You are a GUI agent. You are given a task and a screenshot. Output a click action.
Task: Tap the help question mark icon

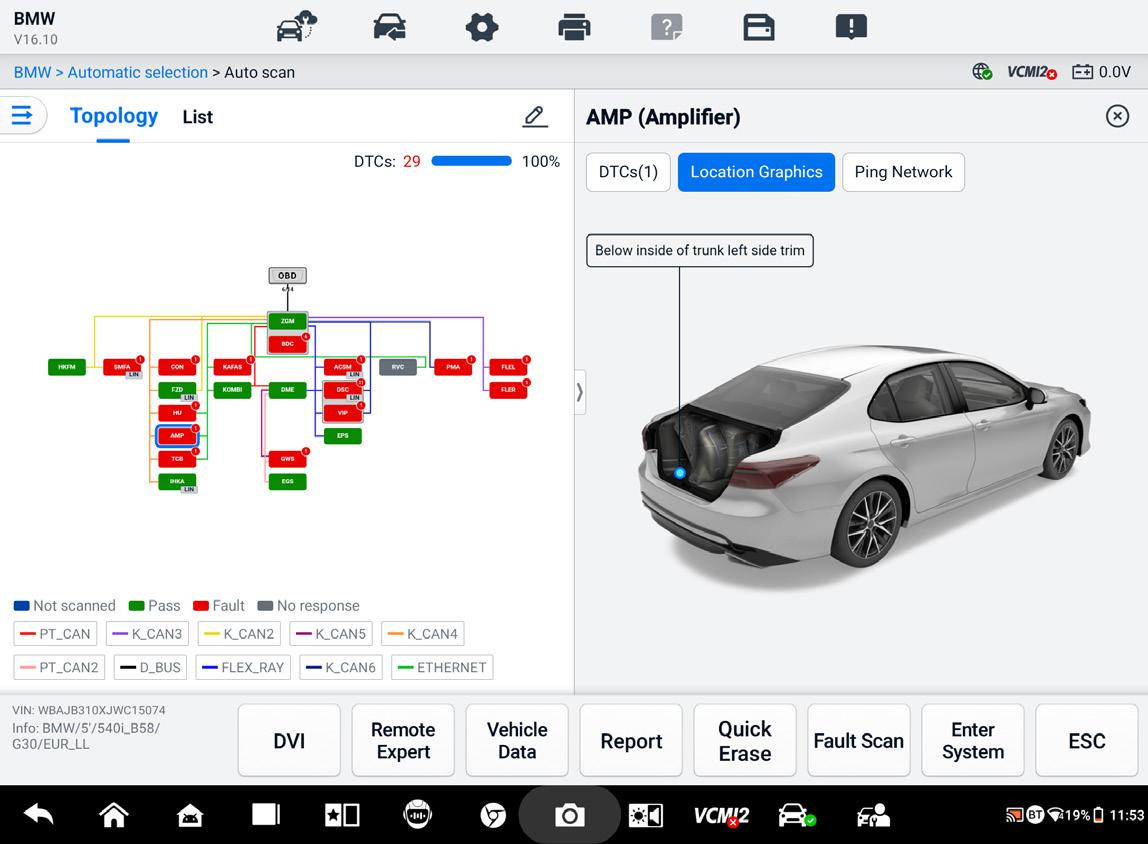pos(666,28)
